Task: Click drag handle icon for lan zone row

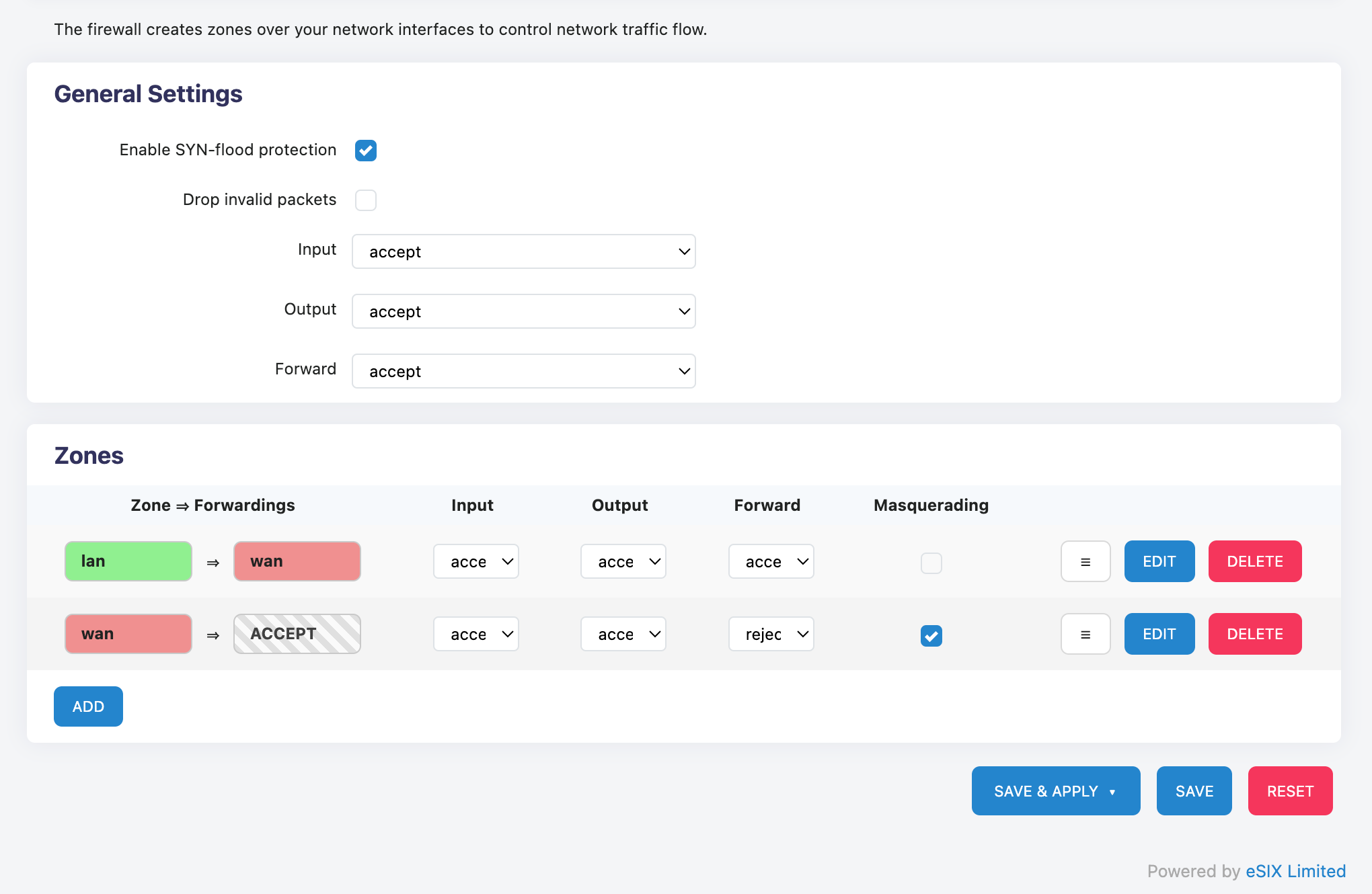Action: tap(1085, 562)
